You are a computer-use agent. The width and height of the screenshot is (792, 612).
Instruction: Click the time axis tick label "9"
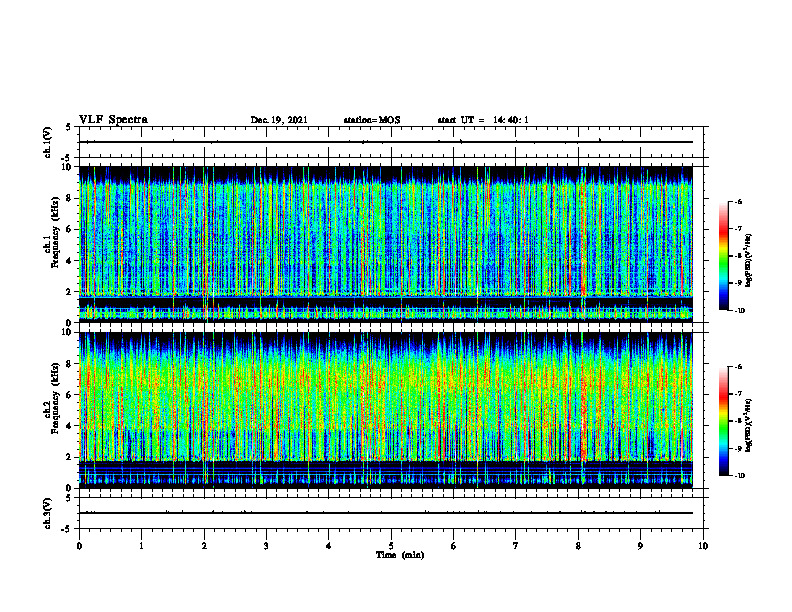tap(640, 546)
